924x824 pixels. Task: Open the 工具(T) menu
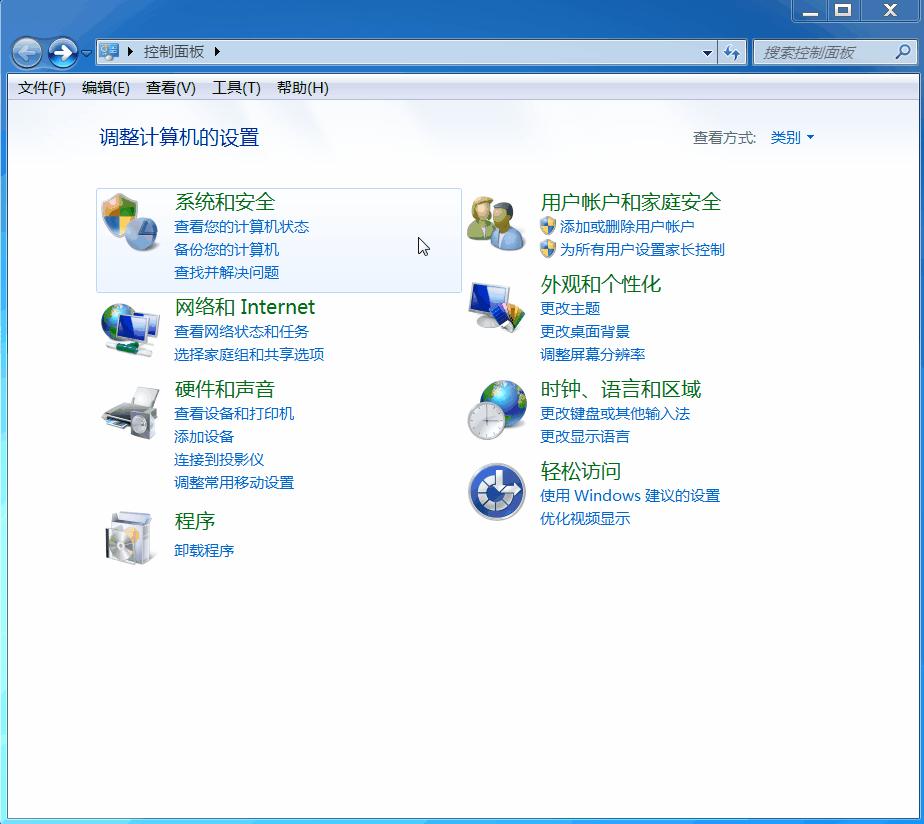pos(237,87)
